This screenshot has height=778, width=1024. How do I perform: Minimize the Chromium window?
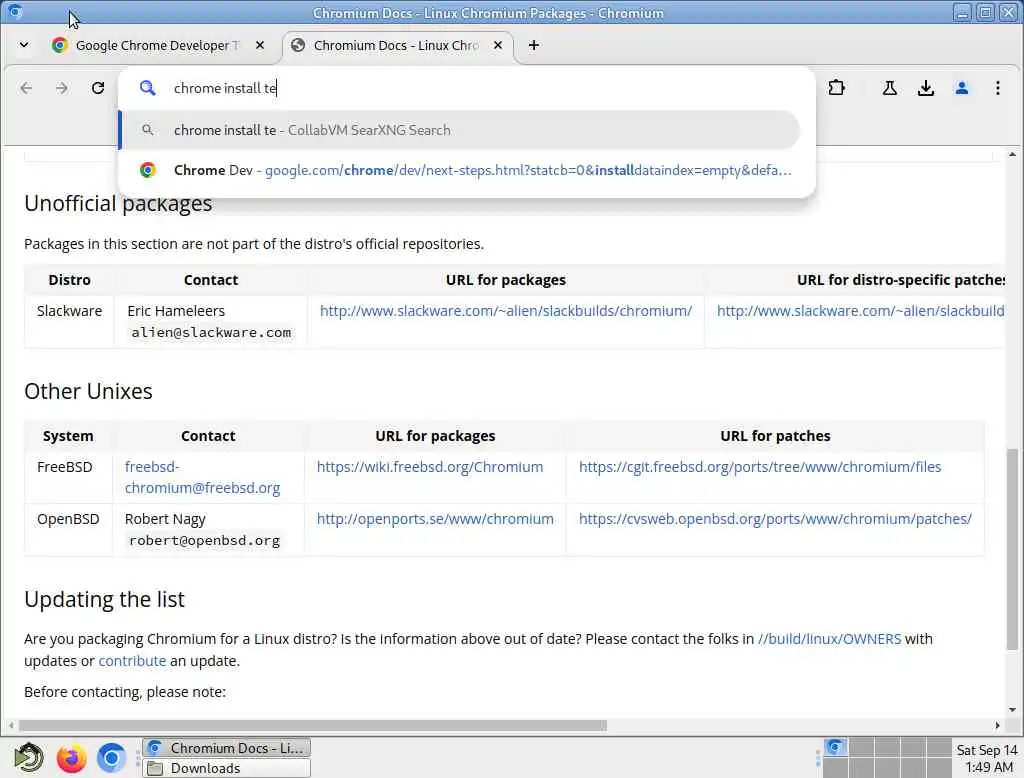click(x=962, y=12)
